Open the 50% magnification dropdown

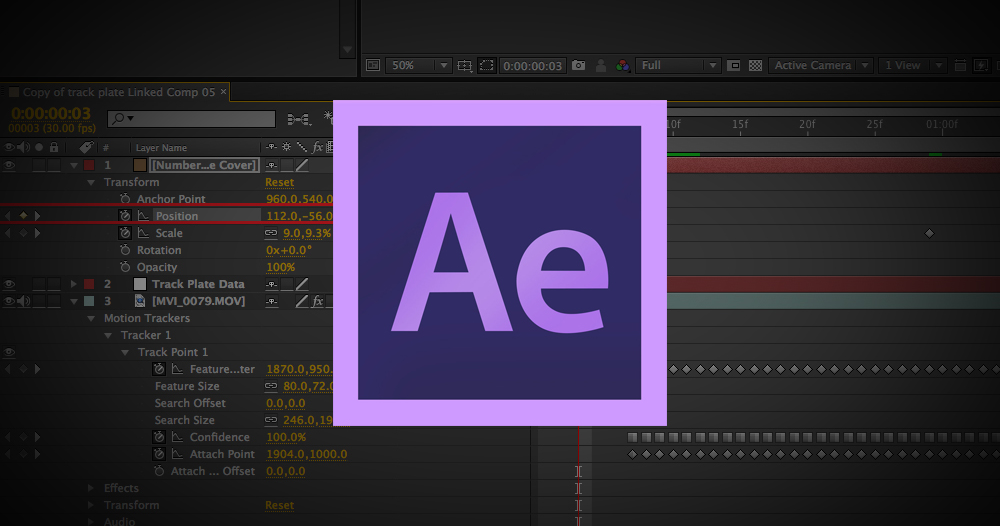tap(418, 65)
